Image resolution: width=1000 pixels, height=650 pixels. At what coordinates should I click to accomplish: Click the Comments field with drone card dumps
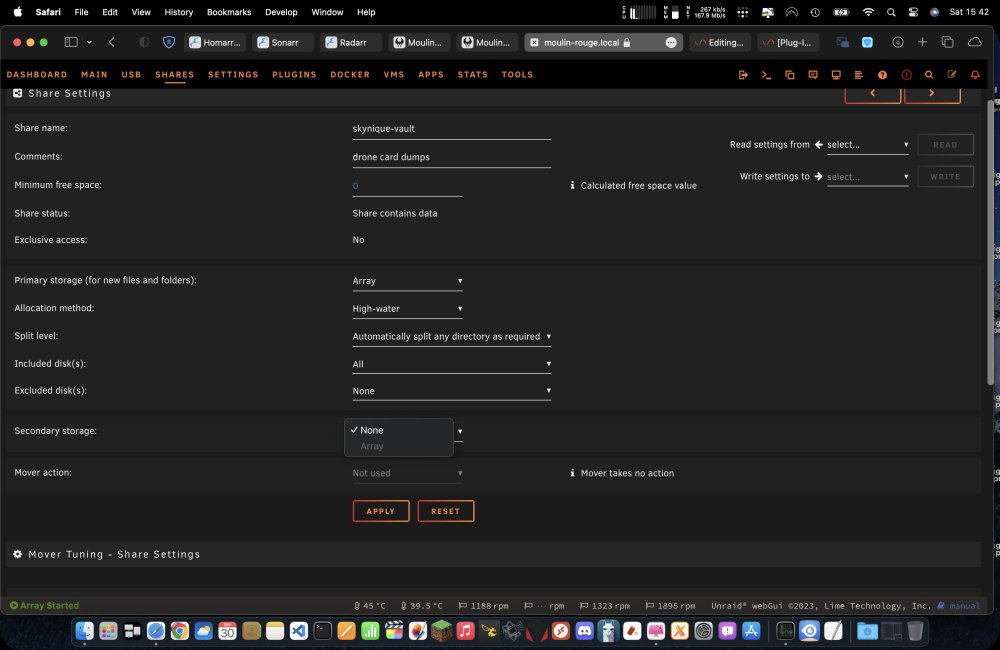[452, 158]
